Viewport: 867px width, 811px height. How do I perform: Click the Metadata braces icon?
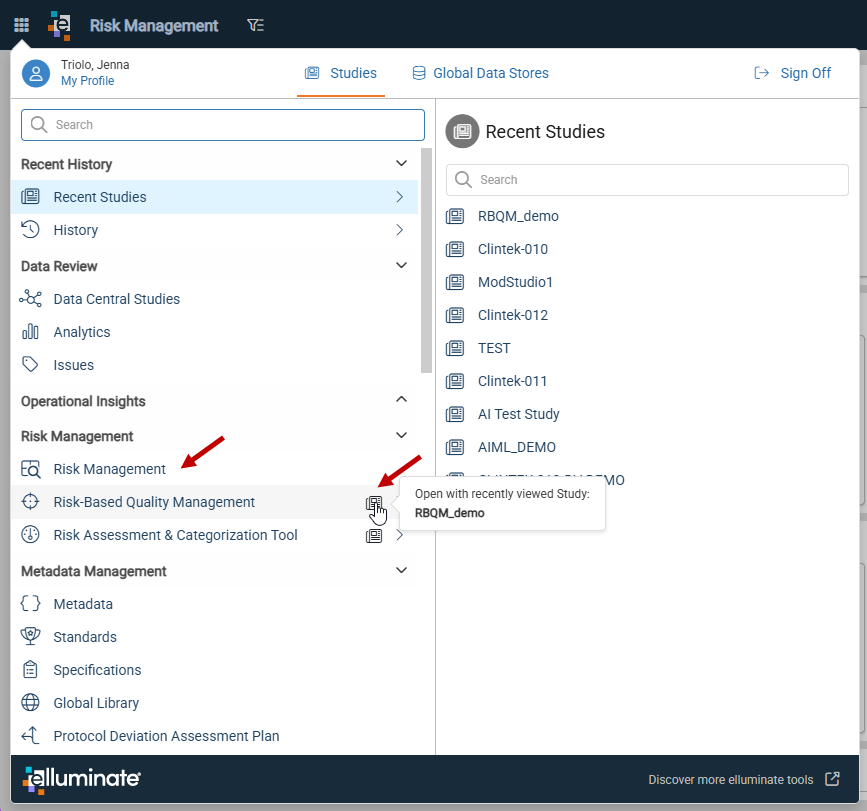click(30, 603)
